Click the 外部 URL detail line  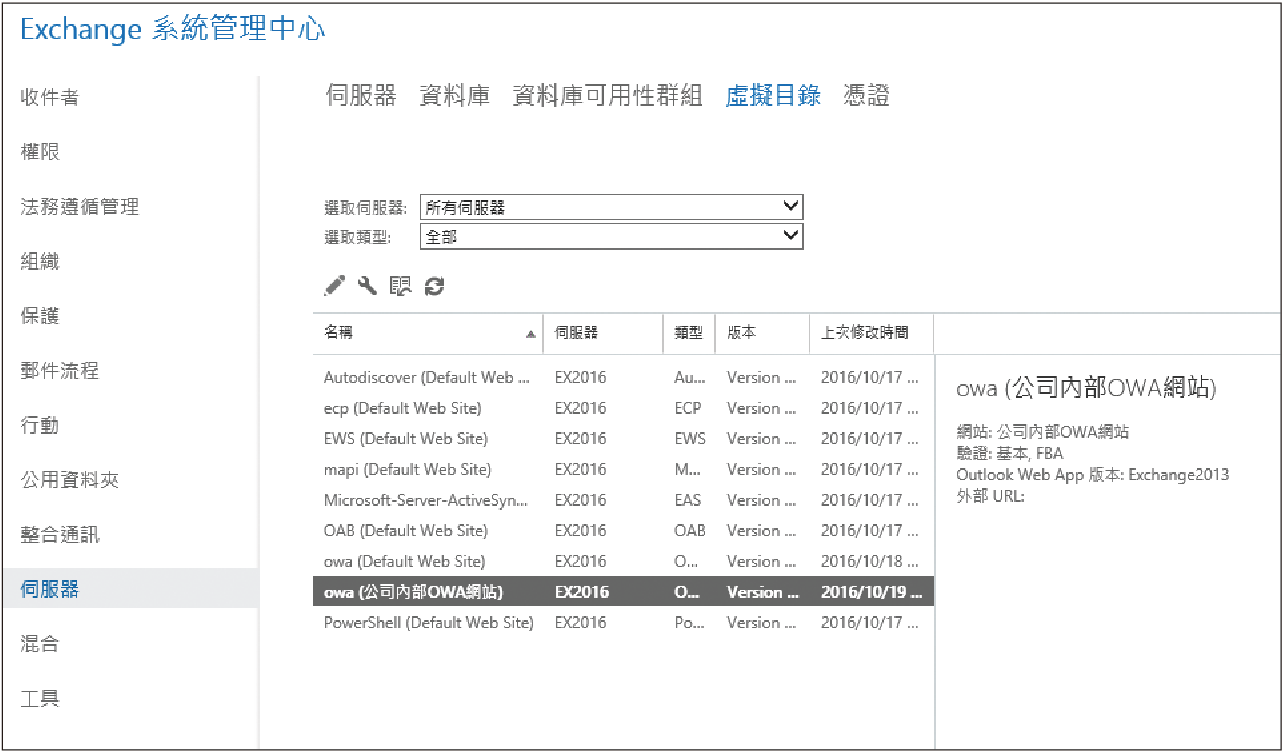pos(990,496)
